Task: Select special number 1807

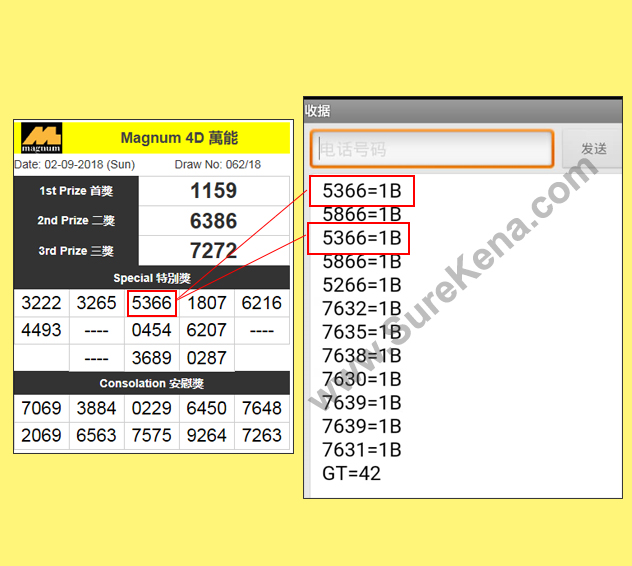Action: click(x=207, y=303)
